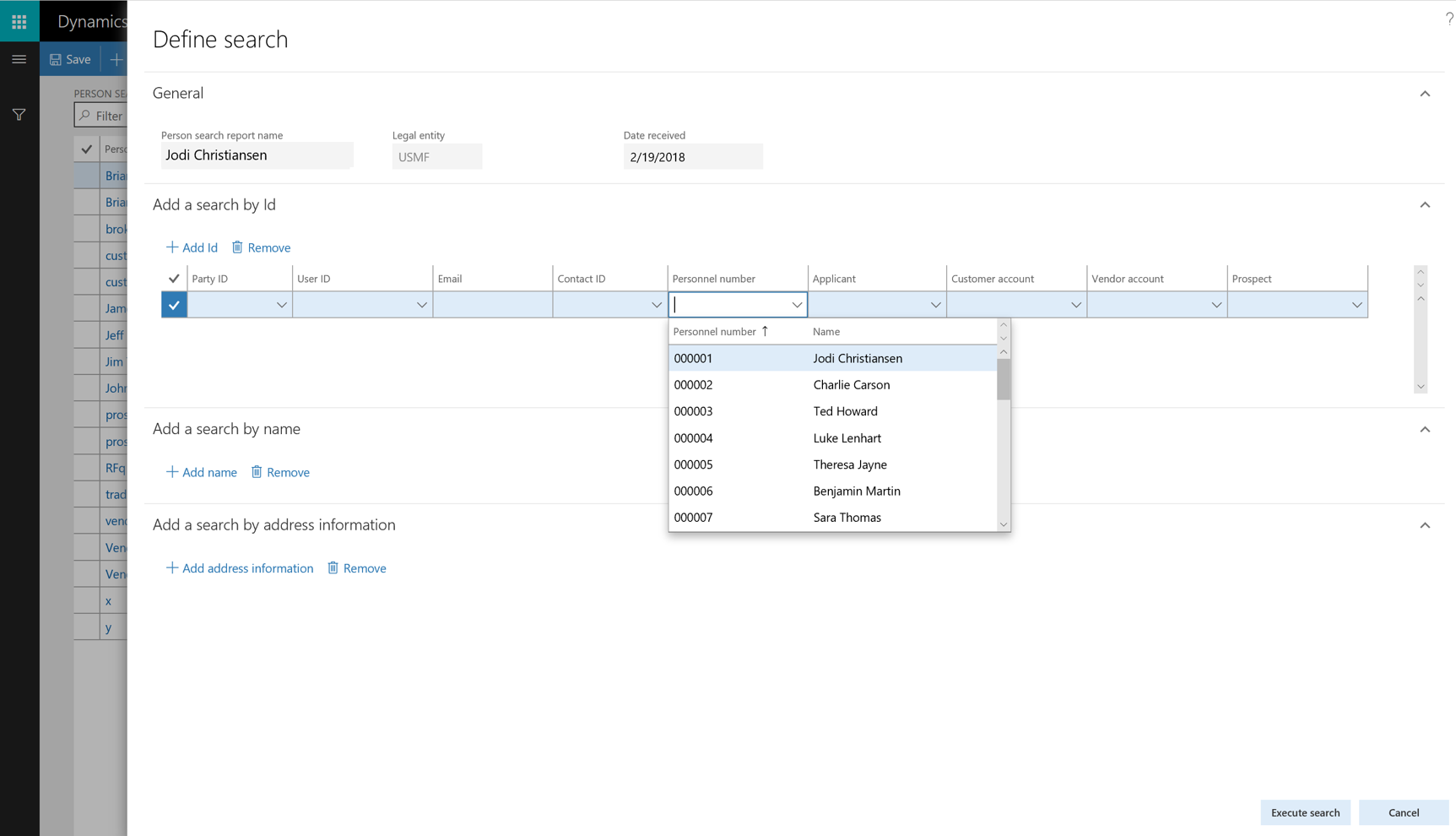1456x836 pixels.
Task: Select 000002 Charlie Carson
Action: click(833, 384)
